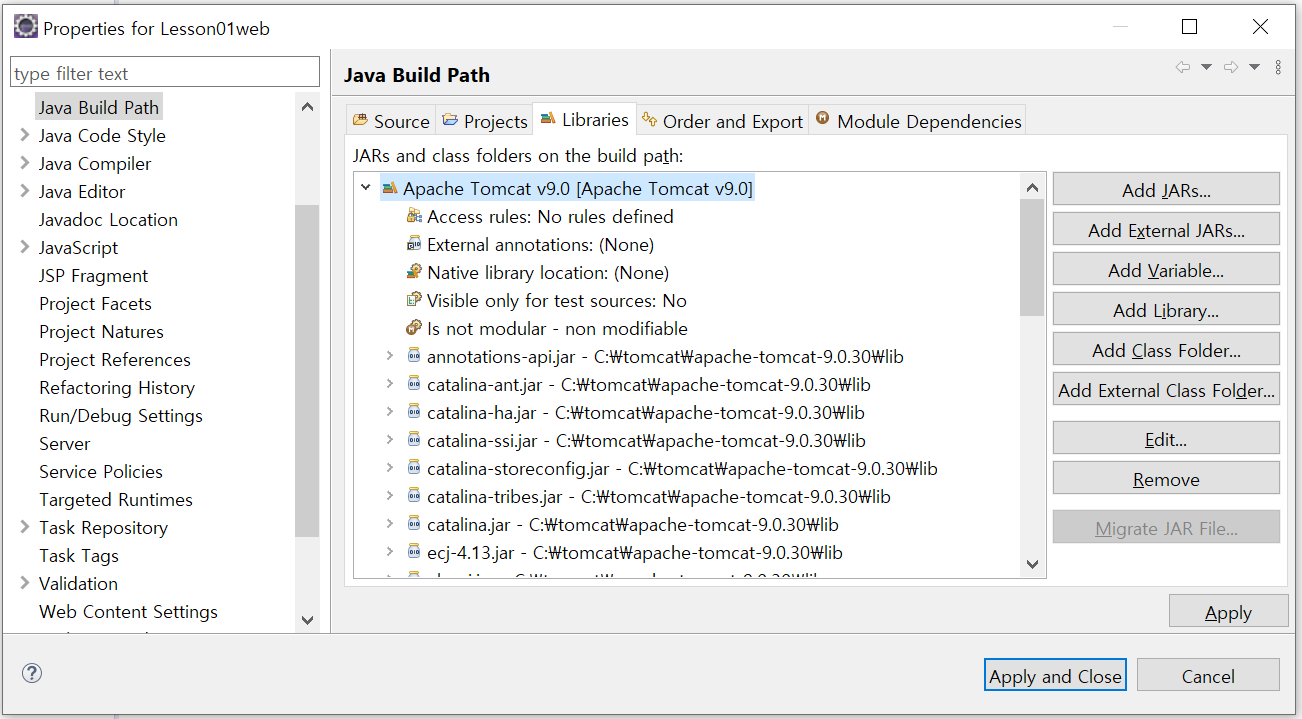Click the Apache Tomcat v9.0 library icon
This screenshot has height=719, width=1302.
click(390, 188)
